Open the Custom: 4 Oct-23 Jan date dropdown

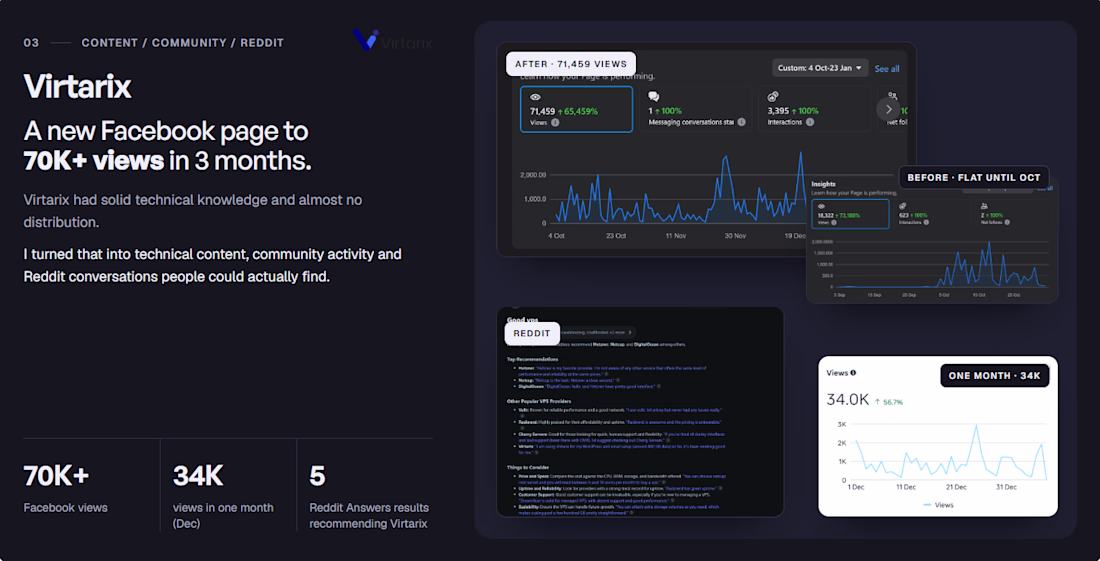821,68
